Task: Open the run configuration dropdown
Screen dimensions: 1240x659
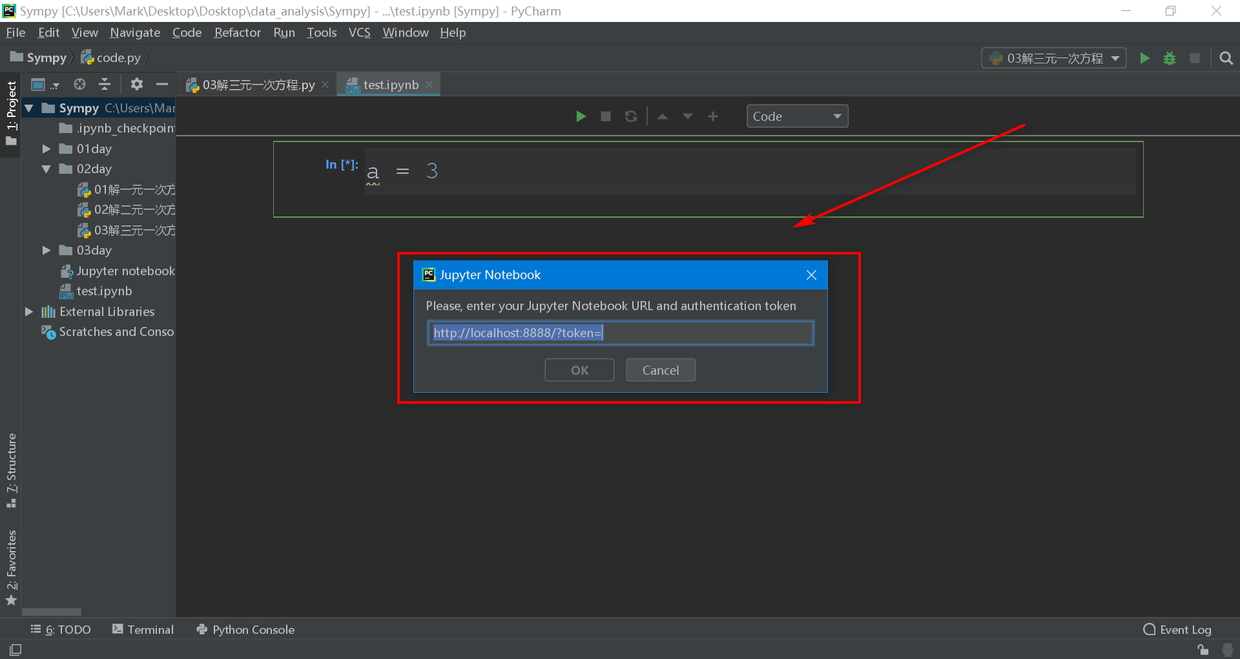Action: click(1054, 58)
